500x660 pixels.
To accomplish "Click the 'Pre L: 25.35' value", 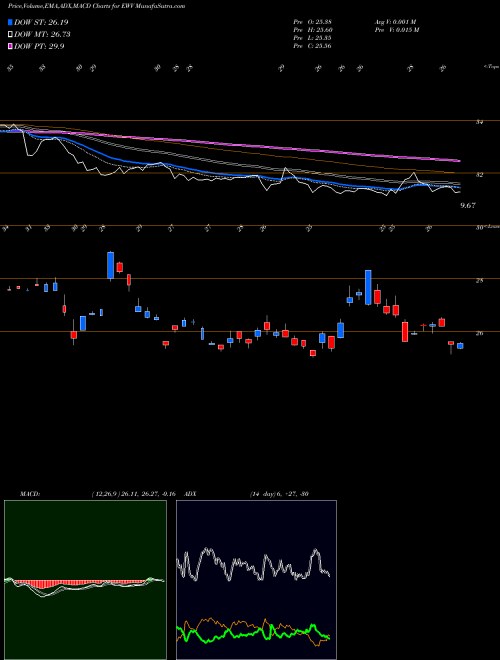I will (x=313, y=38).
